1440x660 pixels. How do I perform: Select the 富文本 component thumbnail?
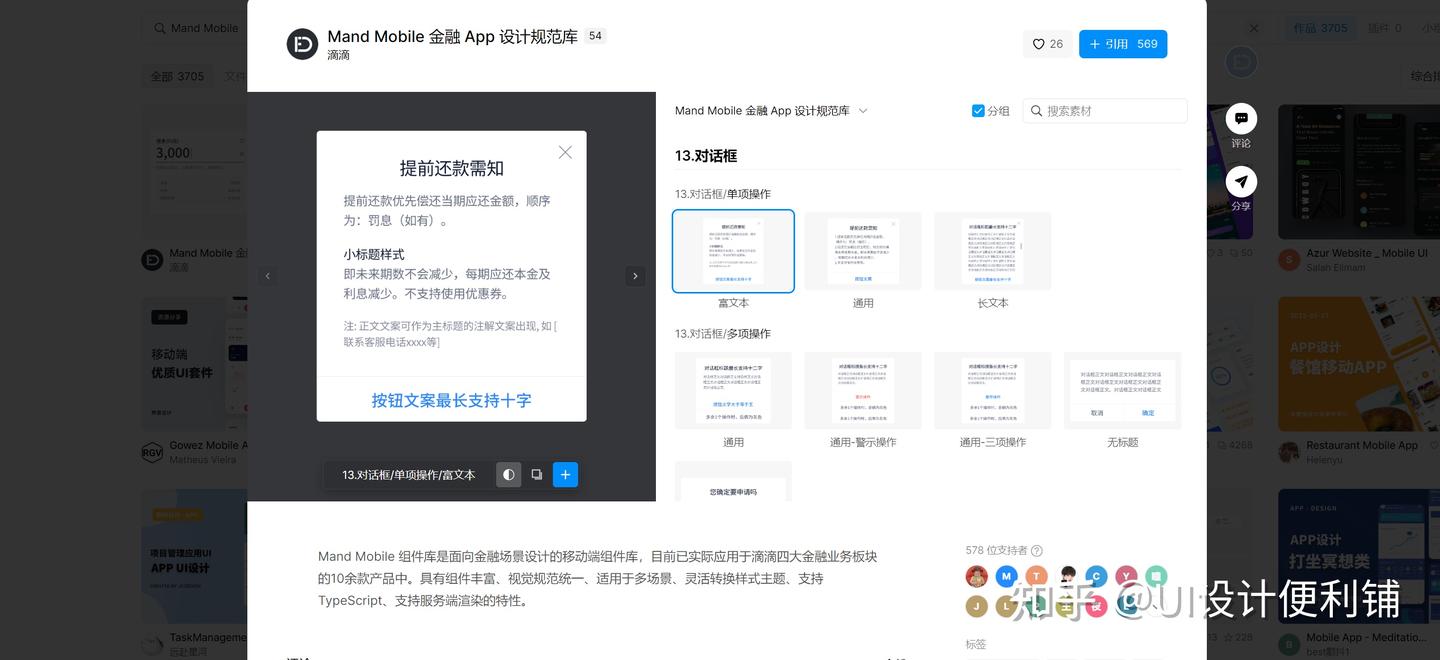(733, 251)
